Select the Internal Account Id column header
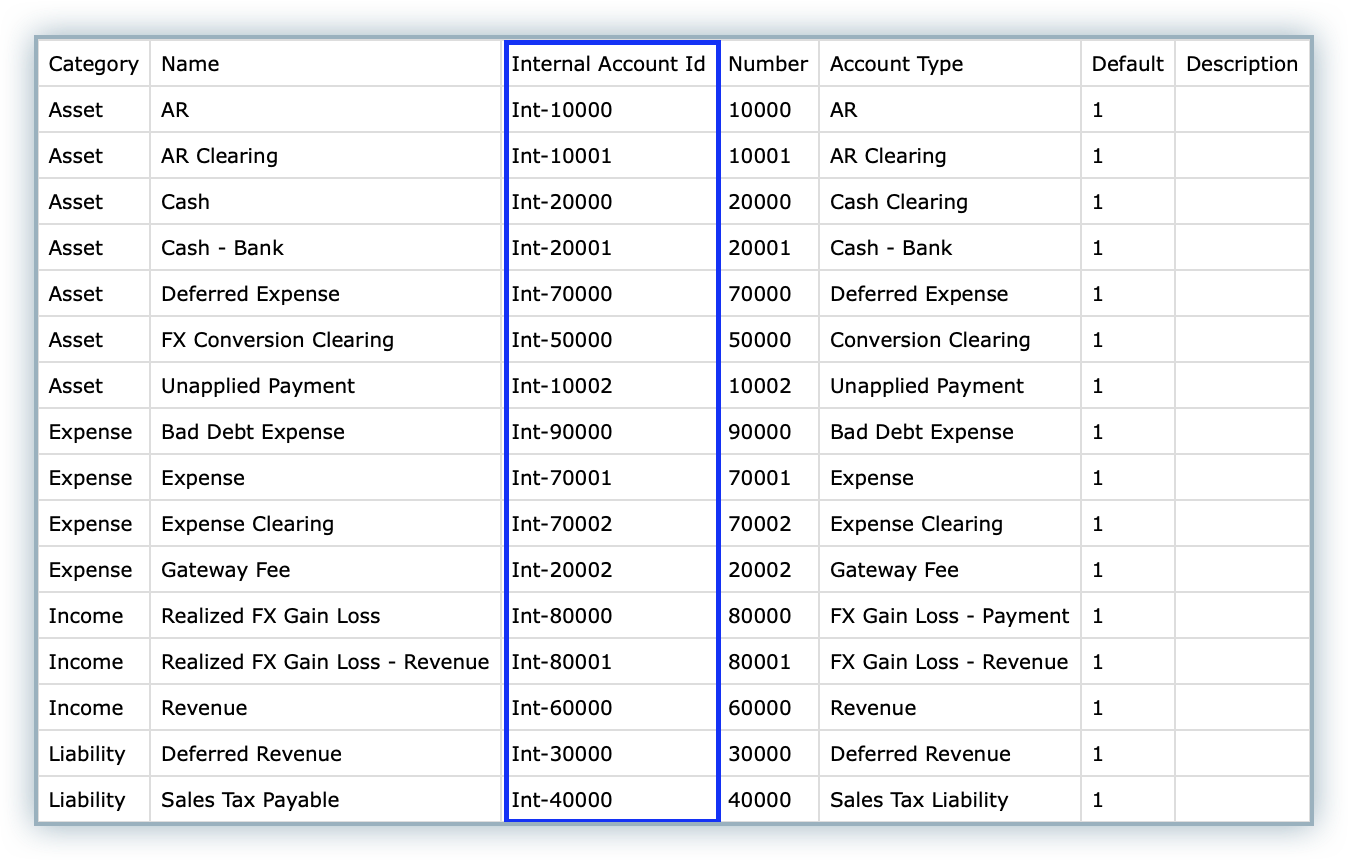The height and width of the screenshot is (860, 1348). [x=608, y=64]
